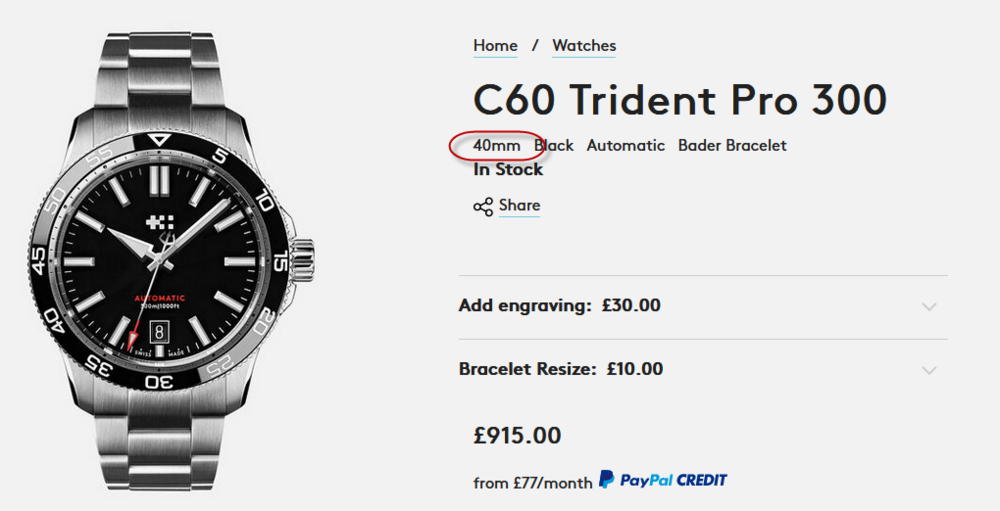Viewport: 1000px width, 511px height.
Task: Select the 40mm size option
Action: point(497,146)
